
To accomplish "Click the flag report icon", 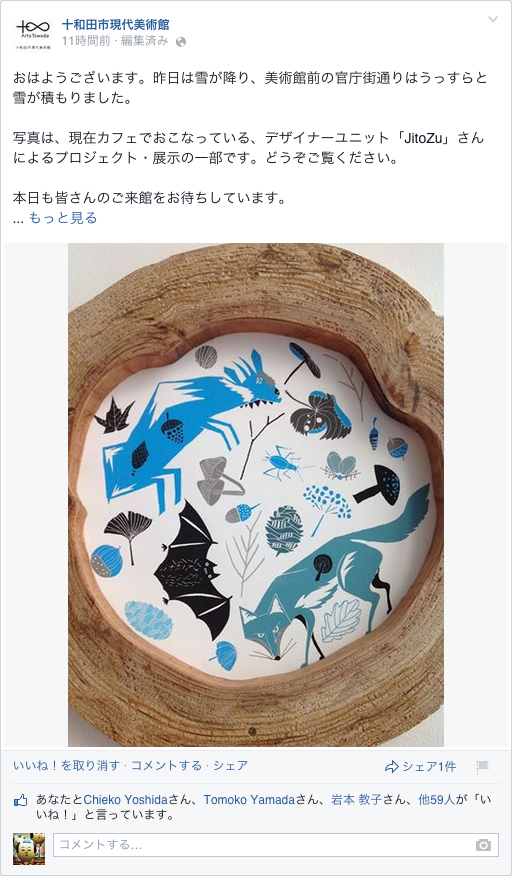I will coord(482,767).
